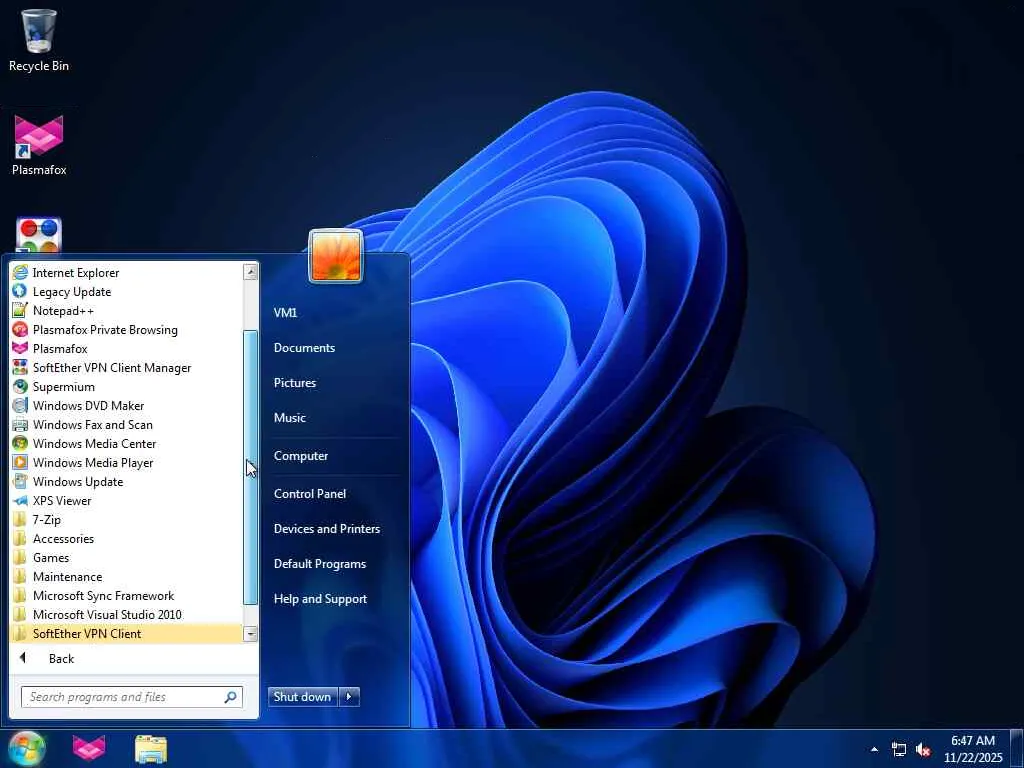This screenshot has height=768, width=1024.
Task: Open Control Panel
Action: 310,494
